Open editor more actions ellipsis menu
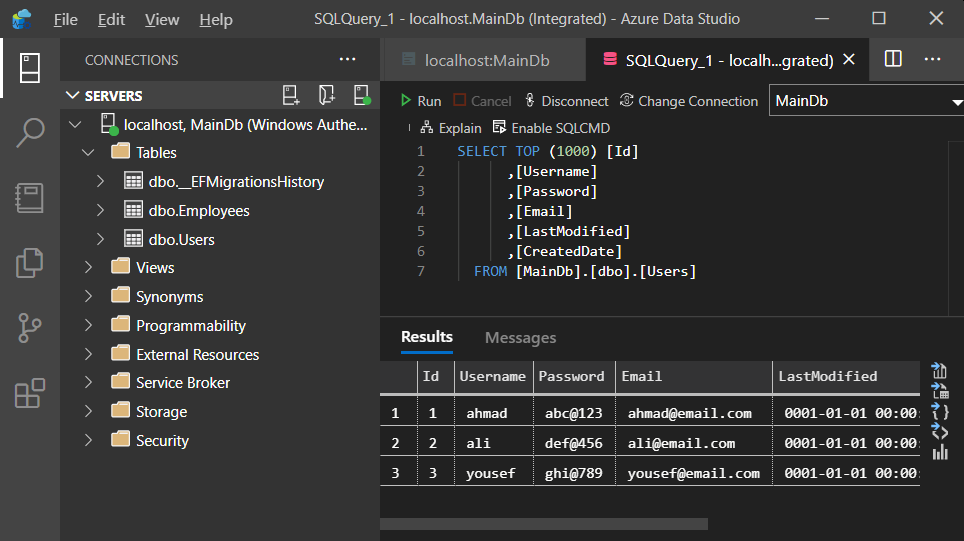 tap(932, 60)
